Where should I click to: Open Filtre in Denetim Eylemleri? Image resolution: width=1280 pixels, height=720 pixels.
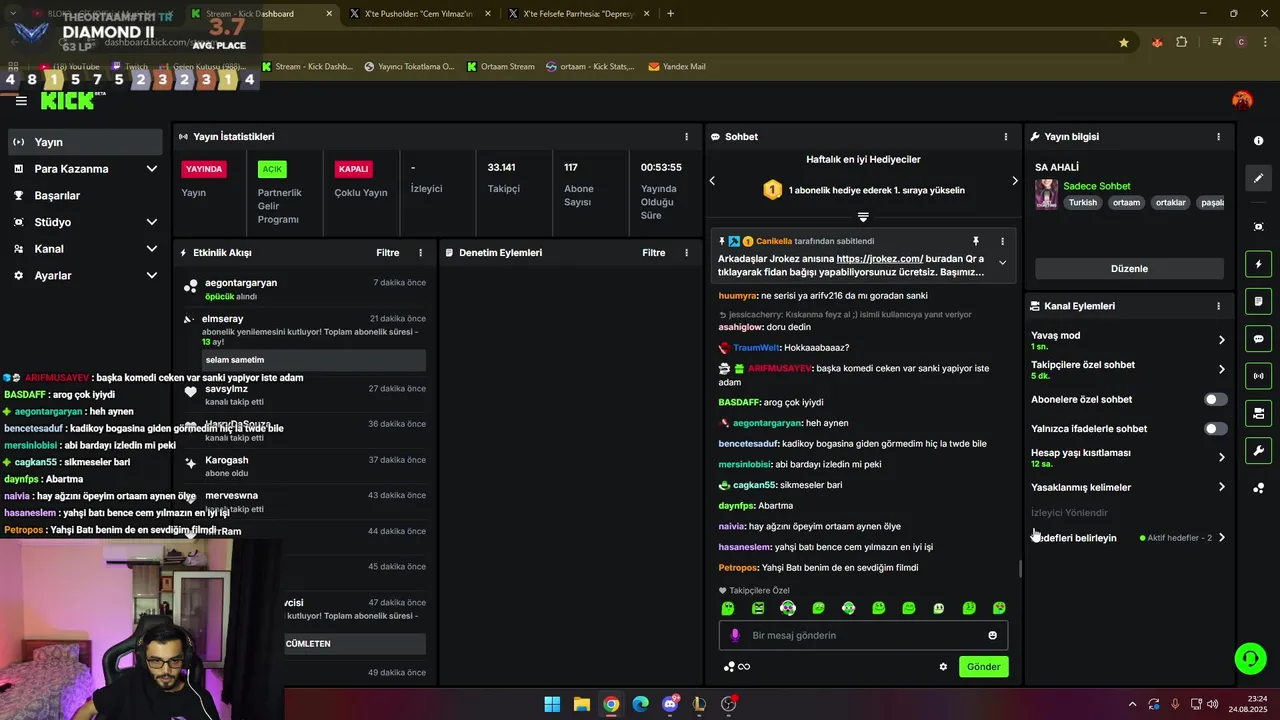click(x=654, y=253)
